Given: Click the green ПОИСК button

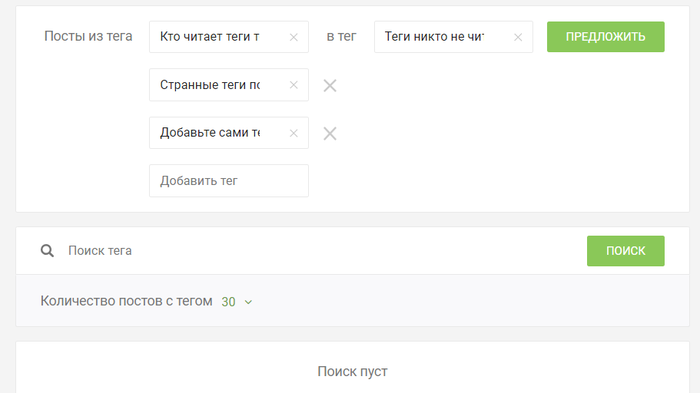Looking at the screenshot, I should (x=625, y=251).
